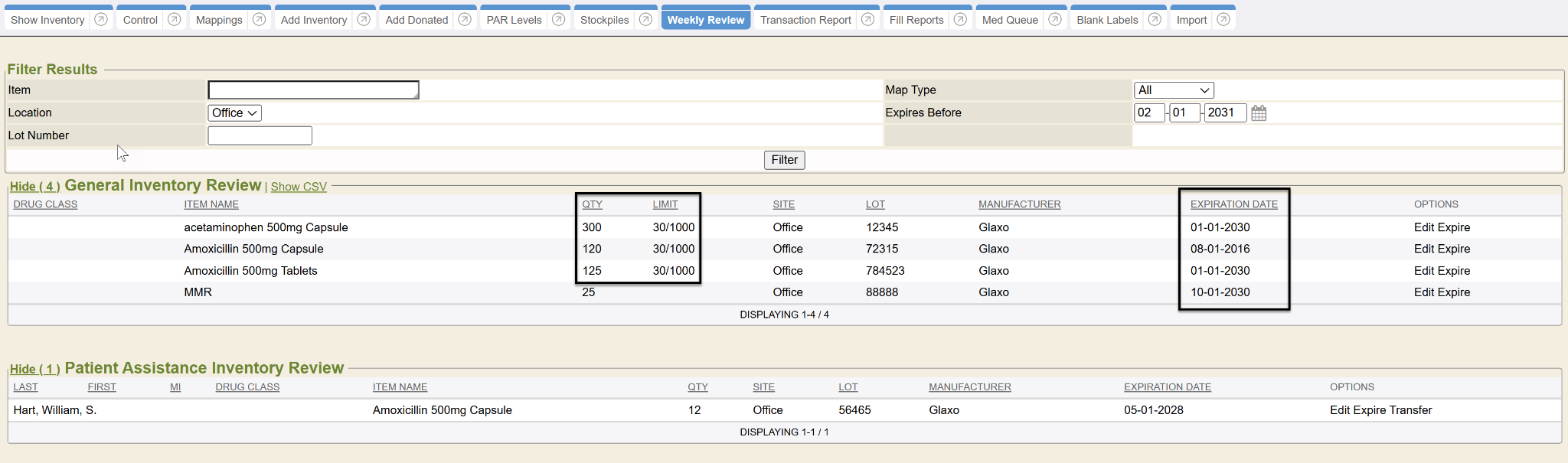1568x463 pixels.
Task: Click pop-out icon next to Import tab
Action: [x=1223, y=20]
